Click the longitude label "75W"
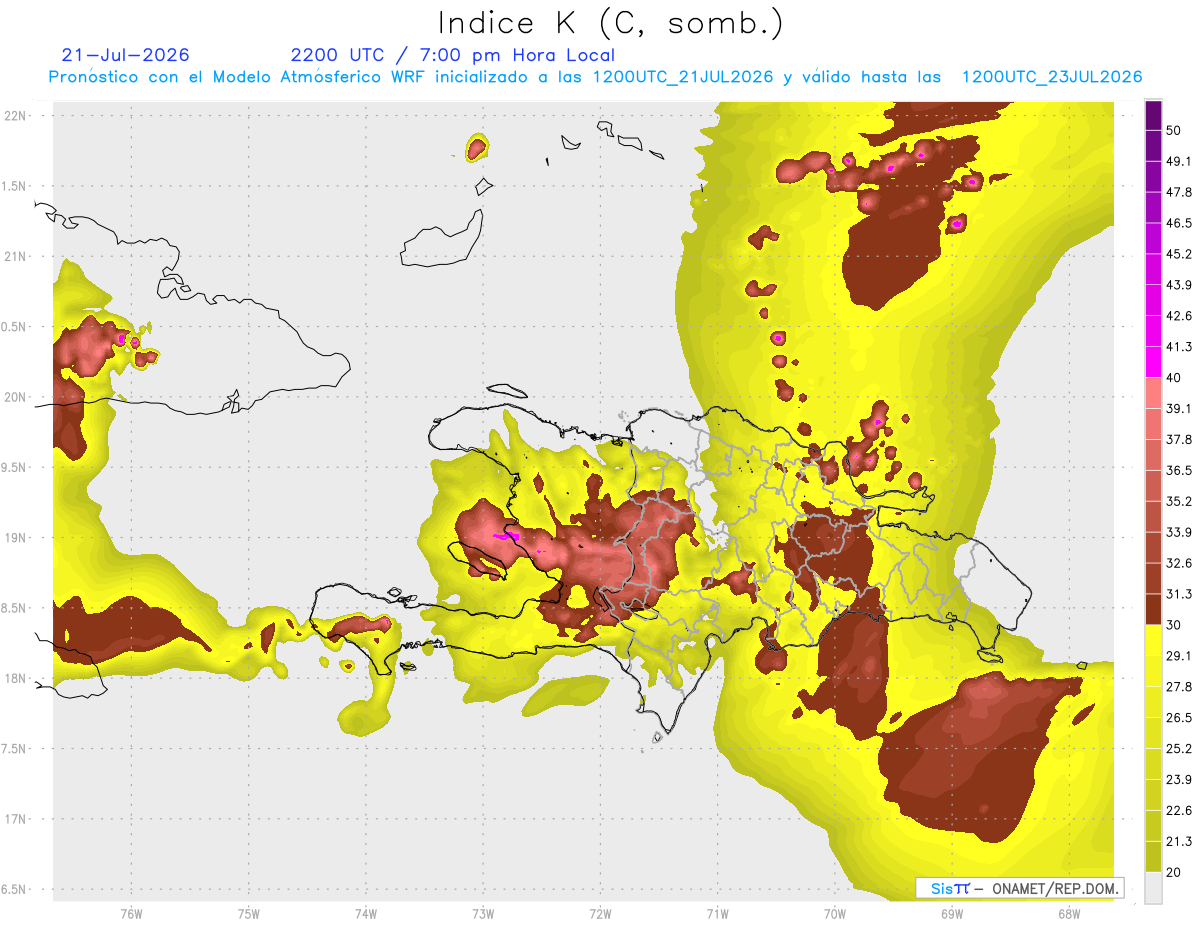The height and width of the screenshot is (927, 1200). click(x=249, y=914)
